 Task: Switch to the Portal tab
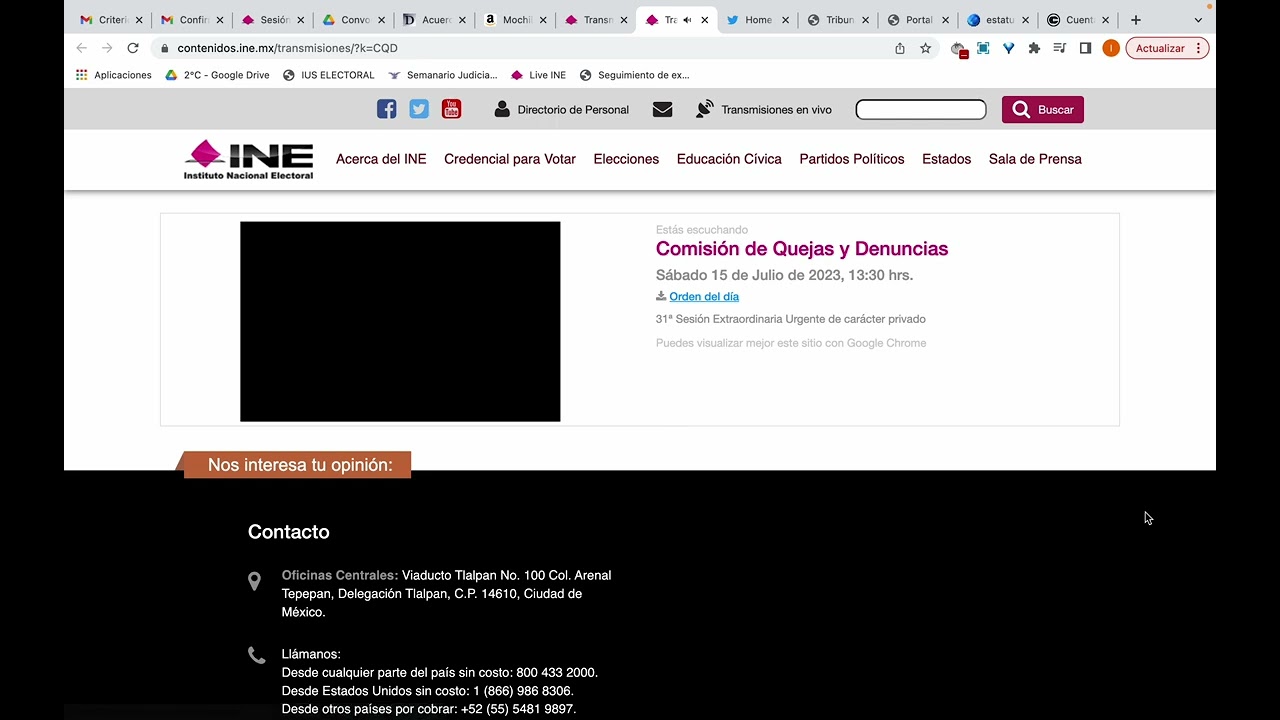pos(919,20)
